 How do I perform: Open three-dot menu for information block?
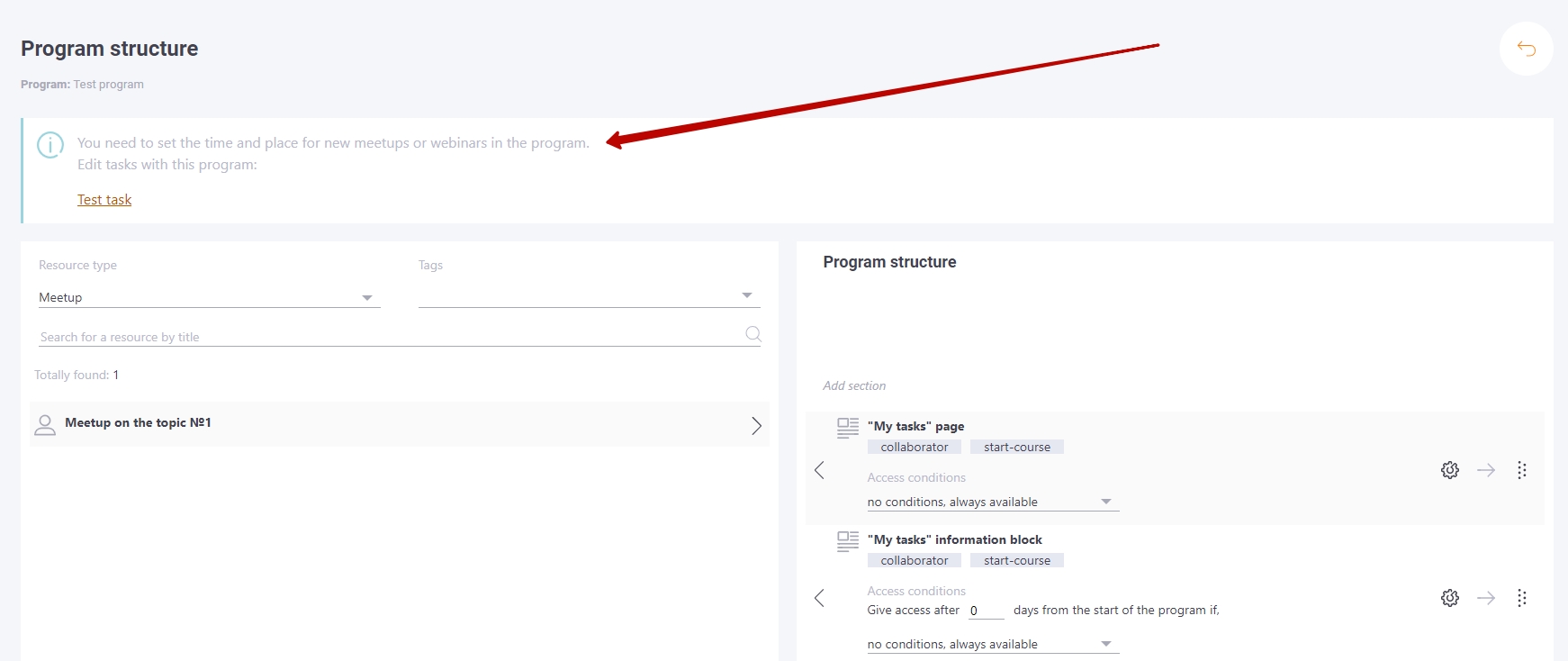tap(1522, 598)
